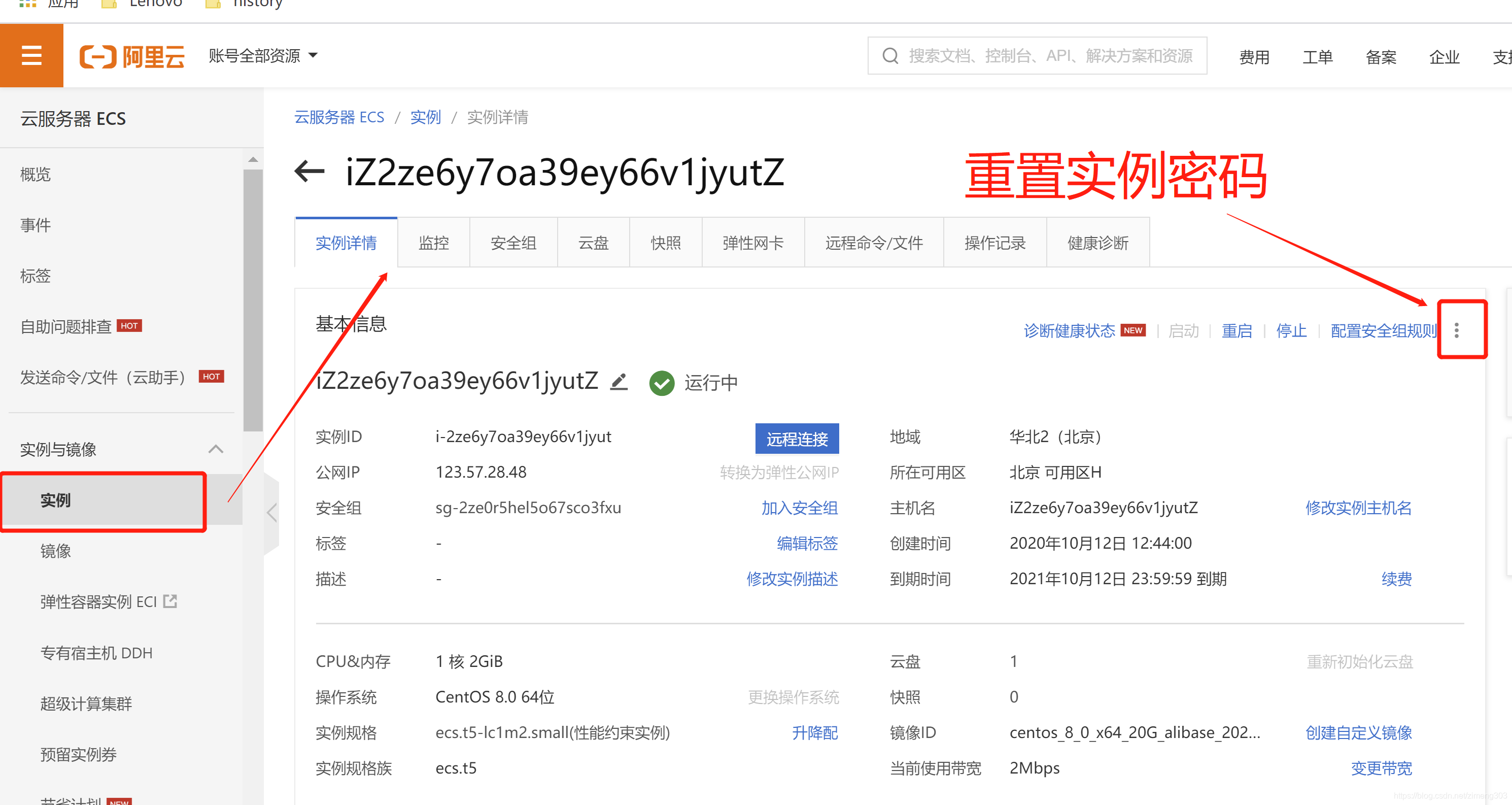
Task: Click the search magnifier icon
Action: (890, 56)
